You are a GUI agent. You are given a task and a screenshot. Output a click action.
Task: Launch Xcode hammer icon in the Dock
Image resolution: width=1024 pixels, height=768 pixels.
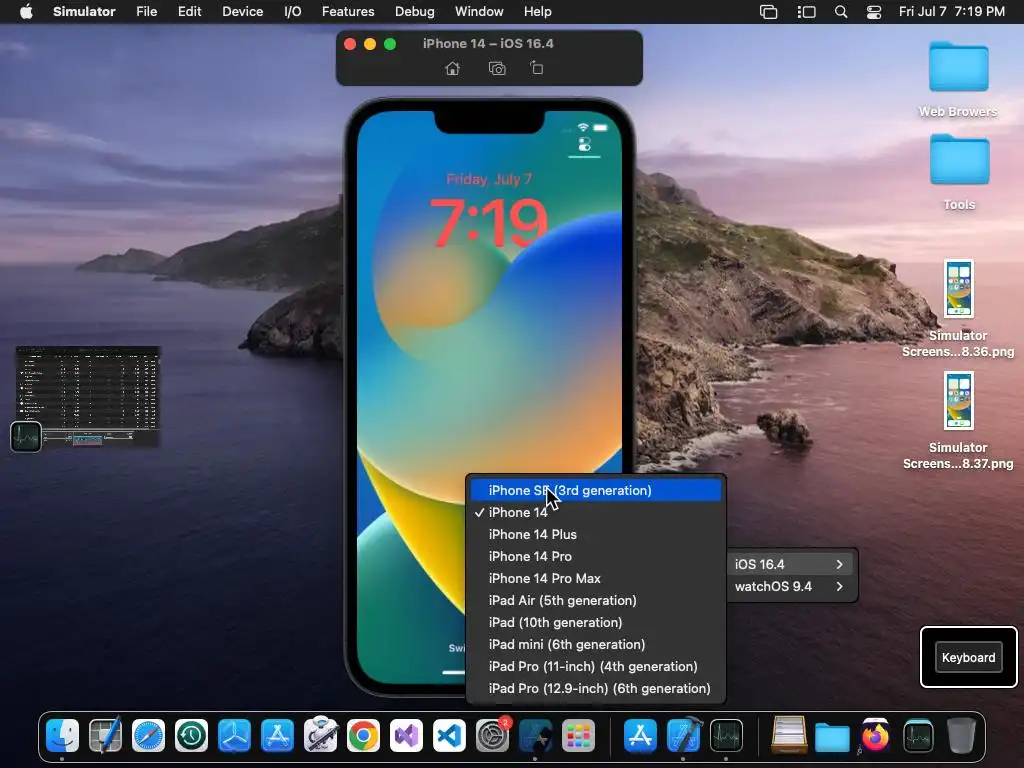(684, 735)
